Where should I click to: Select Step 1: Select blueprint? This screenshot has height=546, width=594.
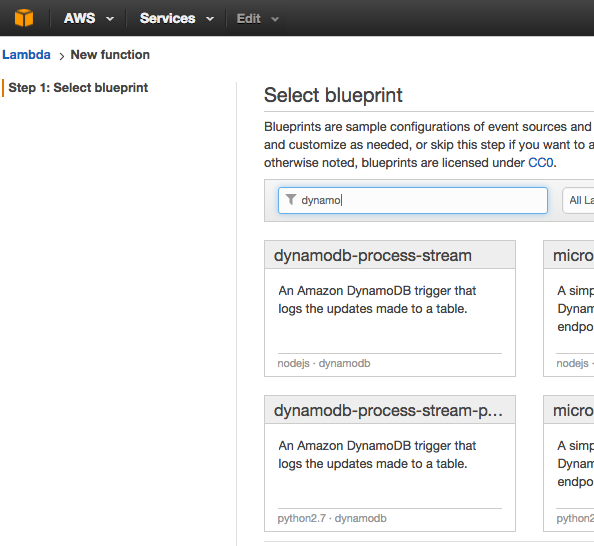coord(78,88)
